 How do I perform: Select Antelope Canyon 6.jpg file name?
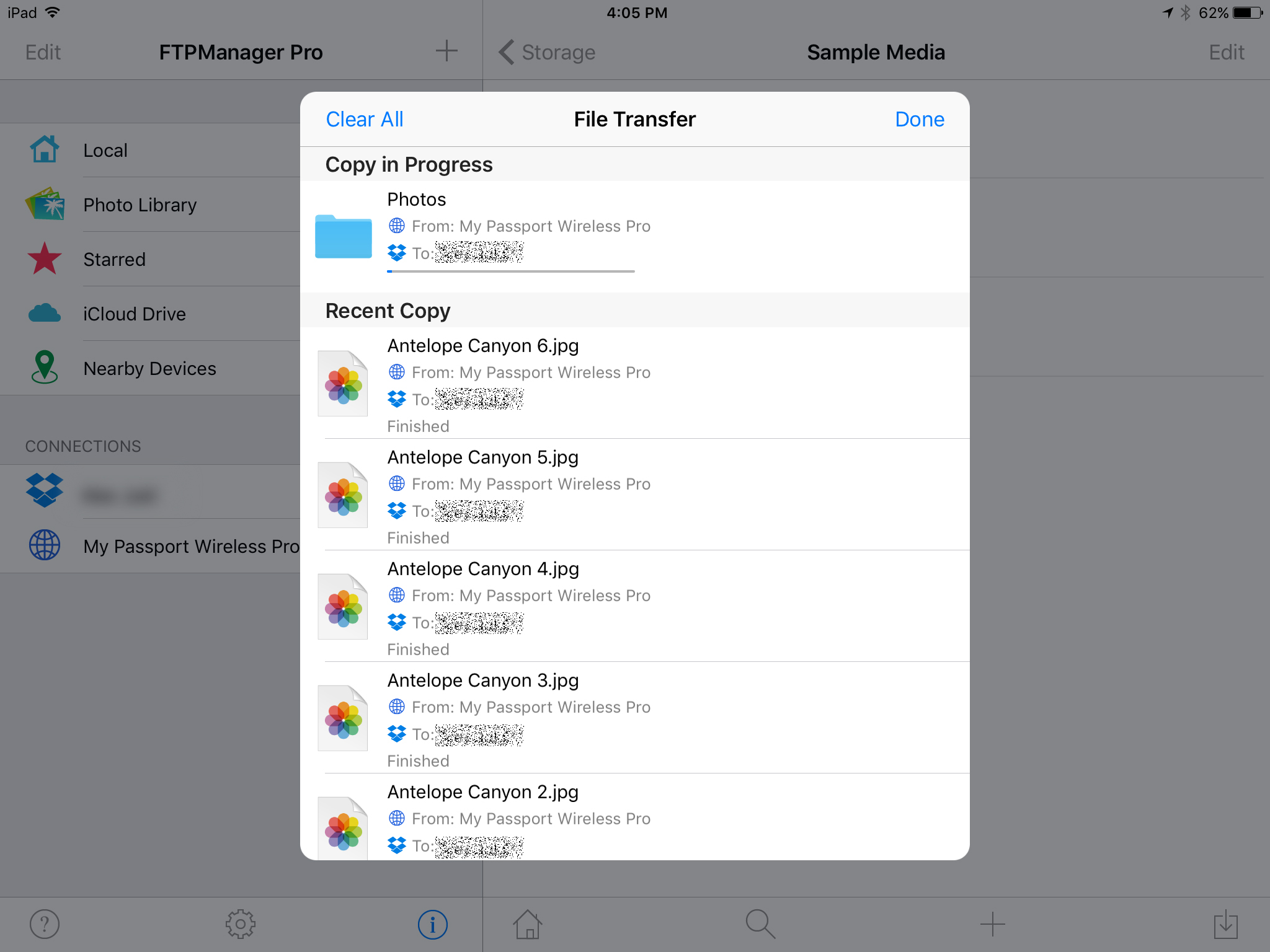(x=483, y=346)
